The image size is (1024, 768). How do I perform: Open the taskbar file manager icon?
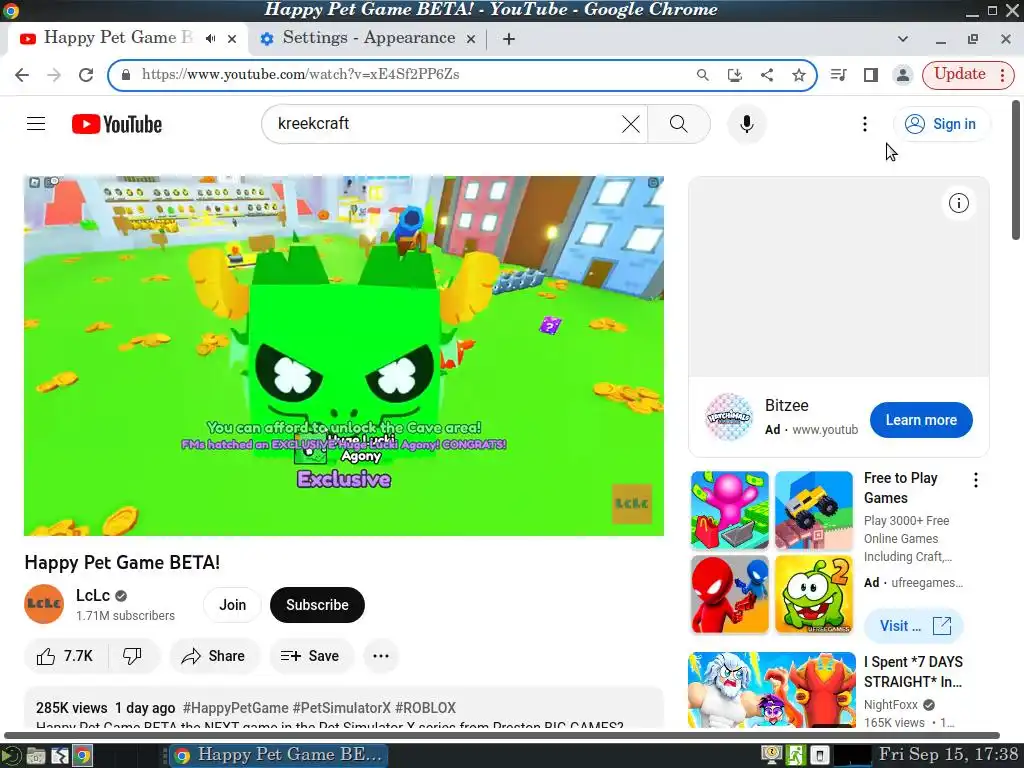click(36, 756)
